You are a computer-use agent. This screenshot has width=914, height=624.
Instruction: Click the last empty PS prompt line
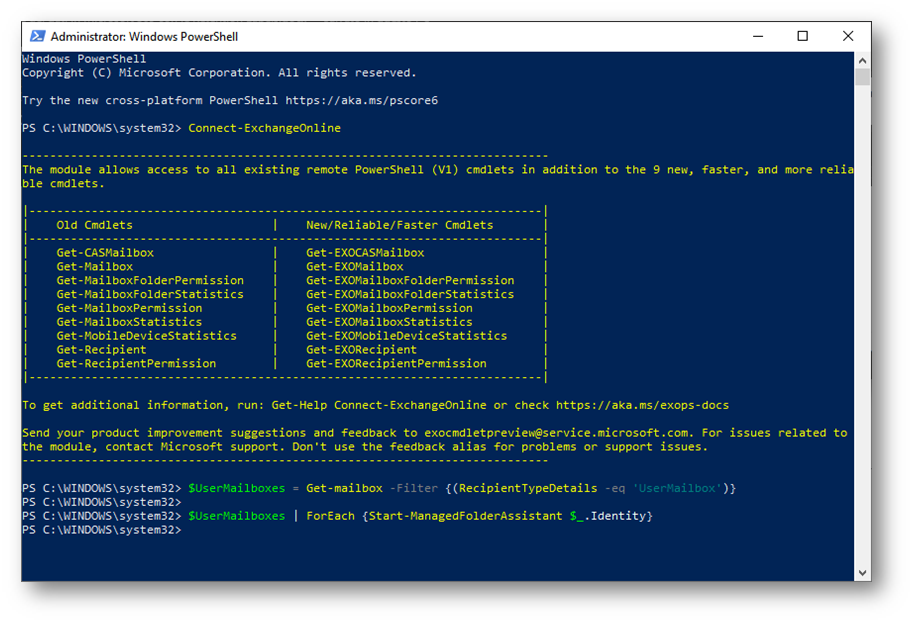(101, 530)
